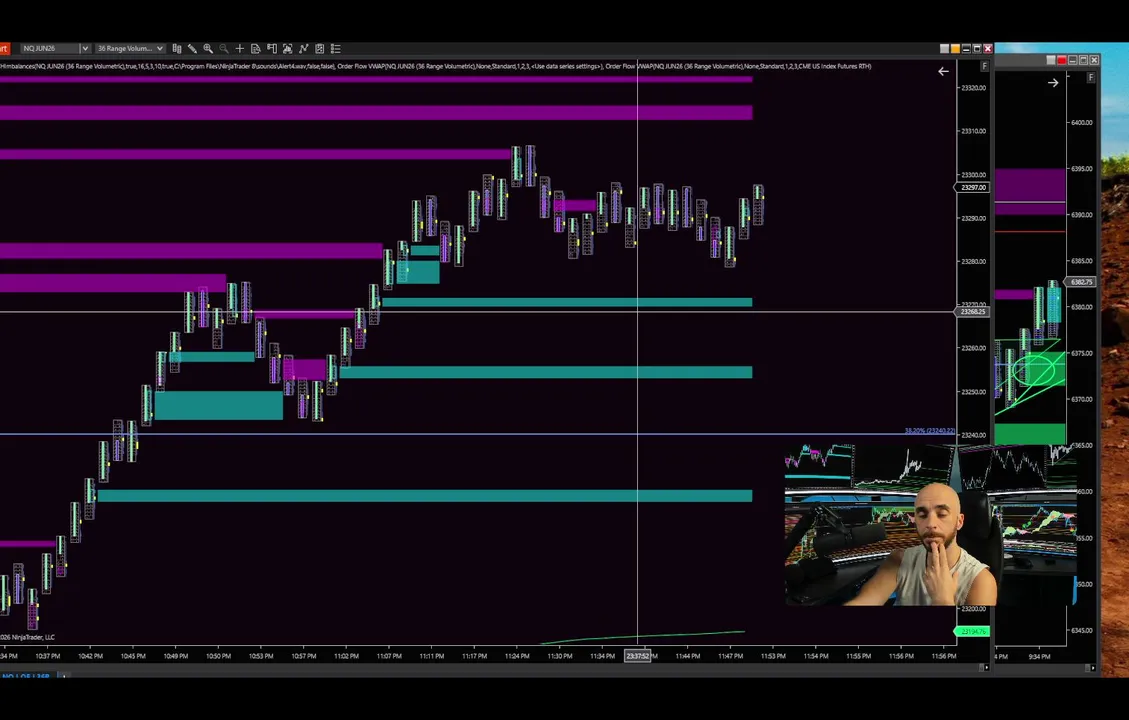Click the main chart scrollbar right arrow

986,667
